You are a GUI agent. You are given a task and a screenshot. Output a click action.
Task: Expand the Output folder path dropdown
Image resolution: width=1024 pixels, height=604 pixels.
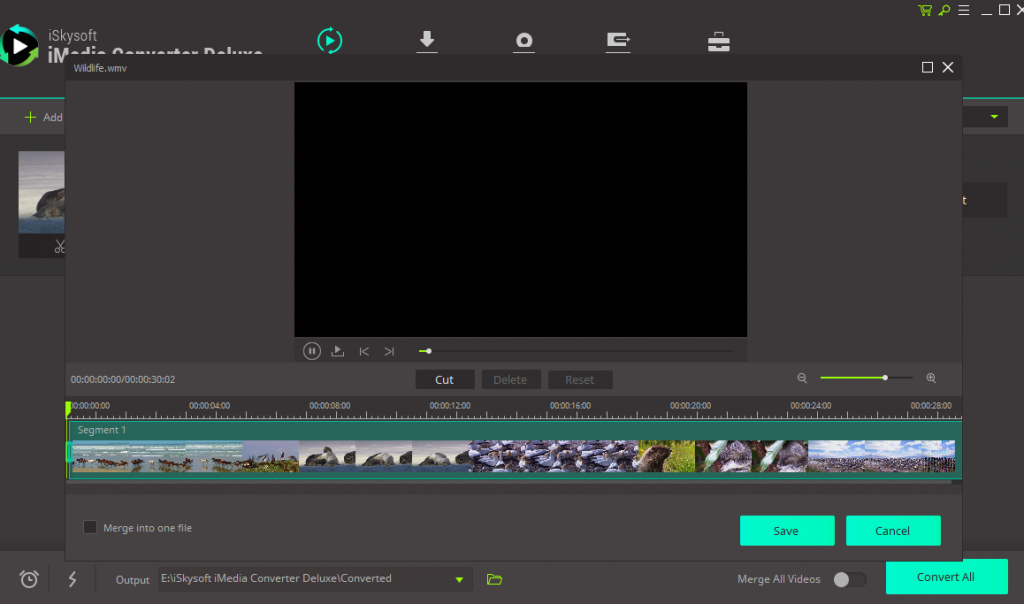pos(459,578)
